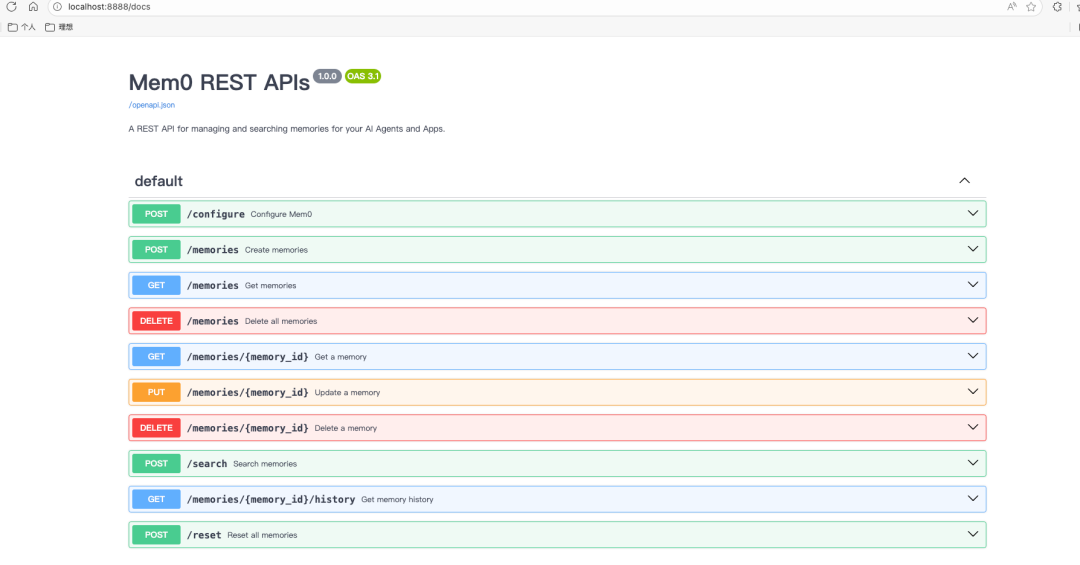Click the POST badge for Create memories
1080x565 pixels.
(156, 249)
